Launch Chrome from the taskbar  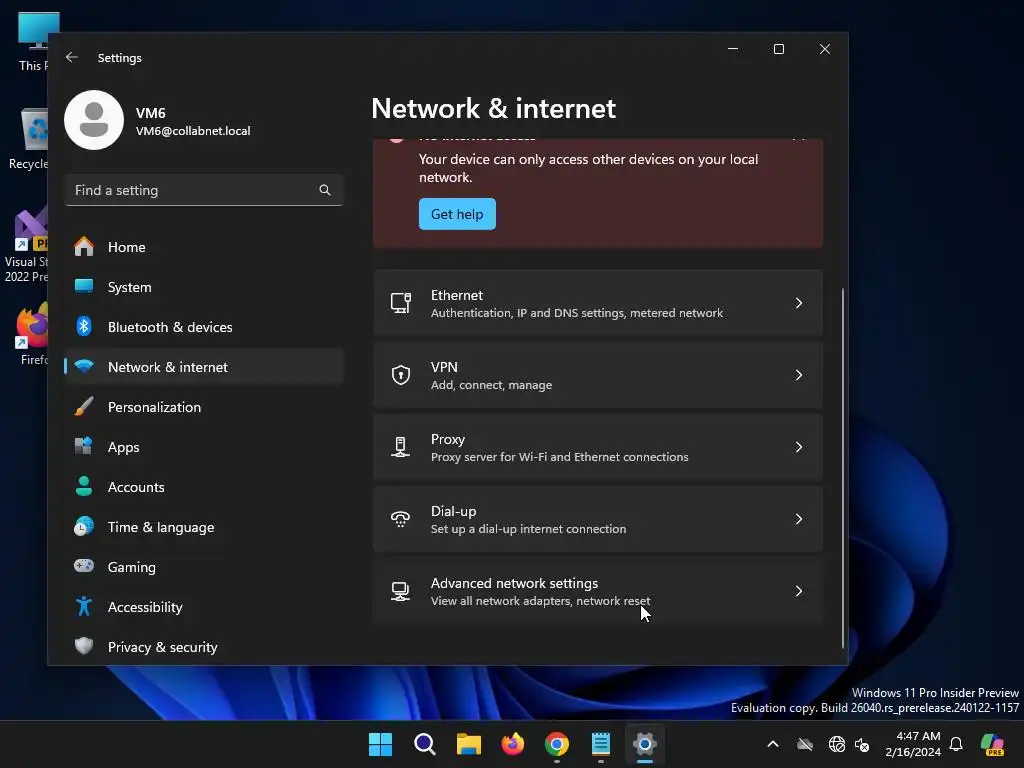556,744
